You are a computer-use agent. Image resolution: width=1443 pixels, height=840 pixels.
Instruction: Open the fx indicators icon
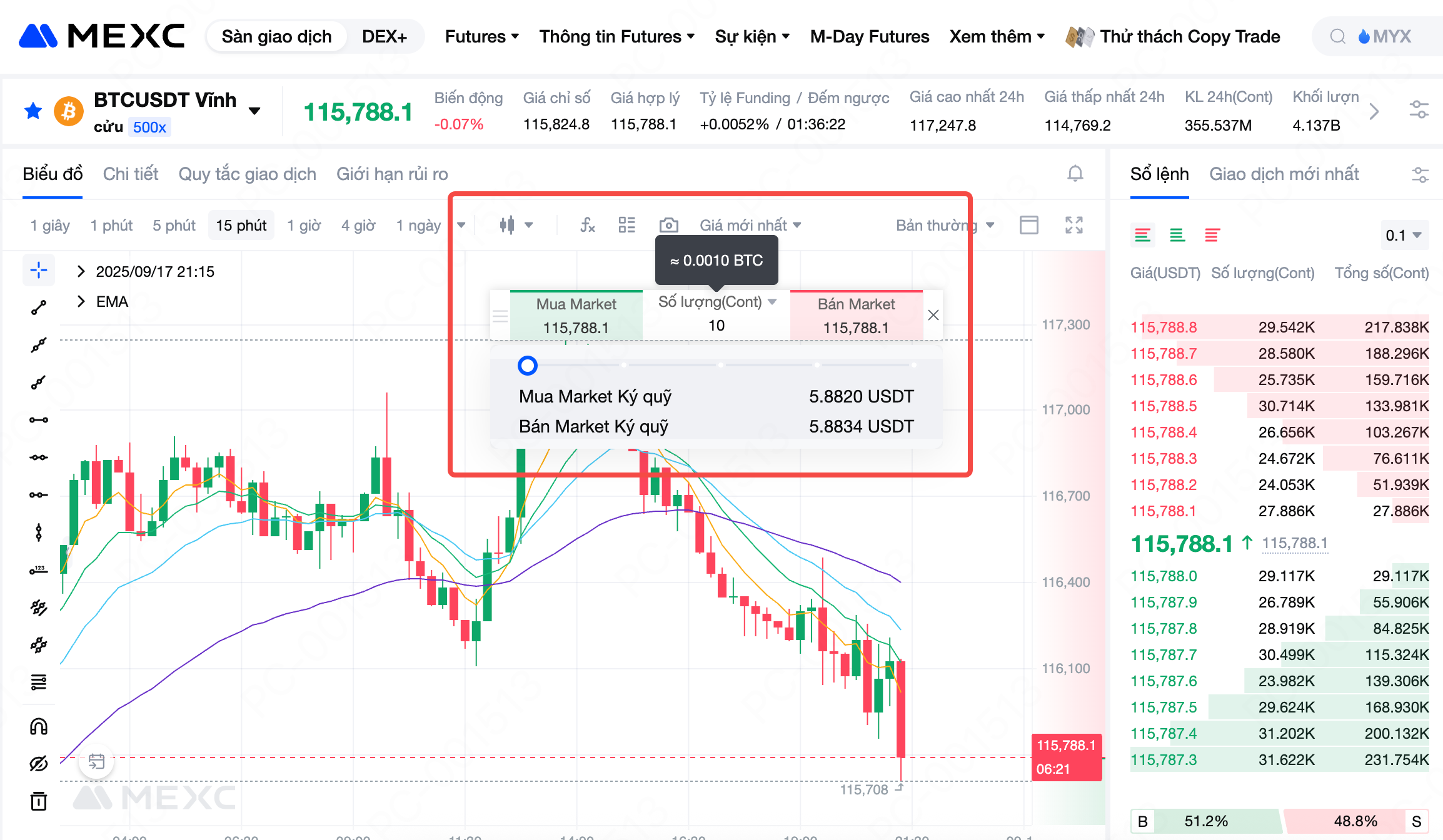[x=587, y=225]
